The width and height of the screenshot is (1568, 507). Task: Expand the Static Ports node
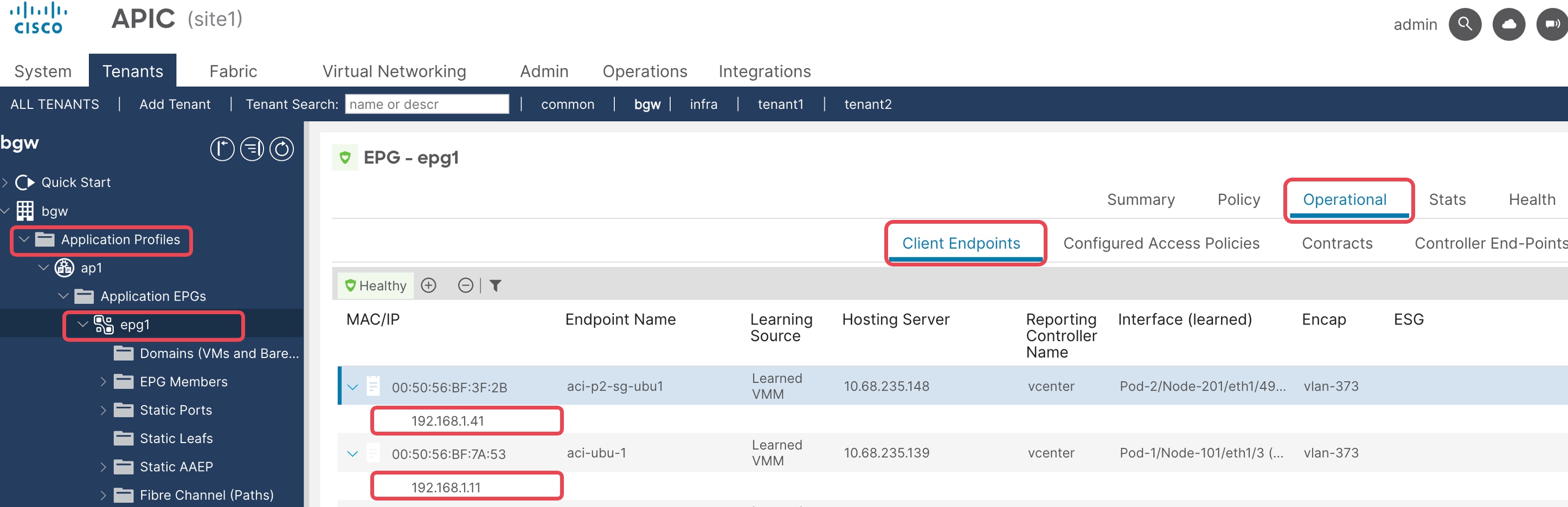pyautogui.click(x=103, y=409)
